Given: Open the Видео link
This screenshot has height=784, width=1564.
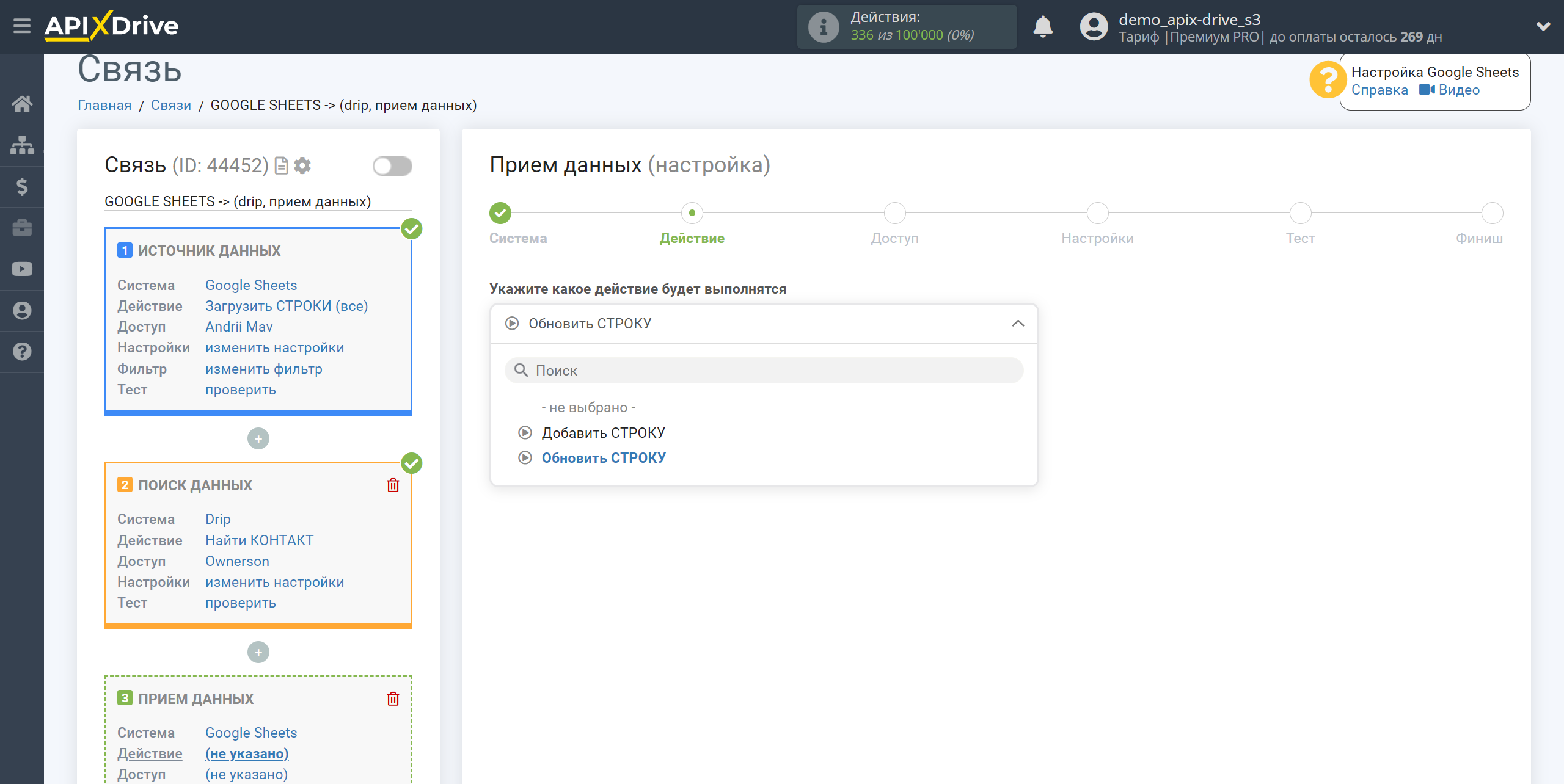Looking at the screenshot, I should 1449,90.
